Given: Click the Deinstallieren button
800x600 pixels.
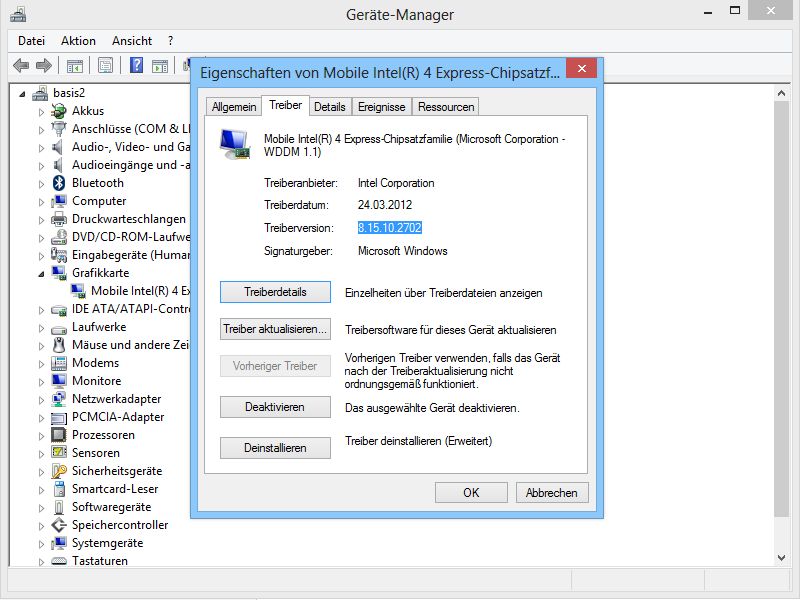Looking at the screenshot, I should click(276, 448).
